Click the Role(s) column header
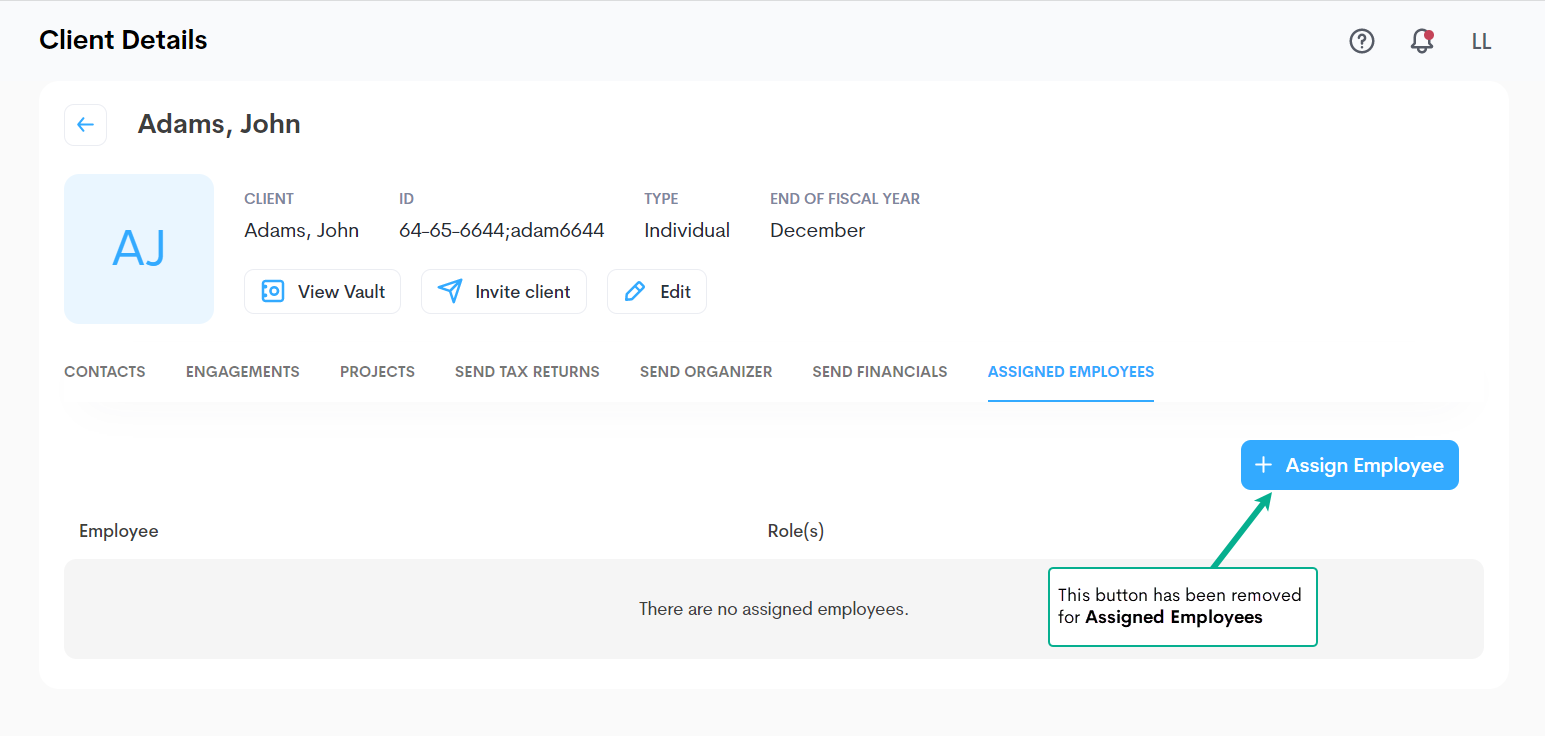Screen dimensions: 1545x736 click(x=795, y=531)
